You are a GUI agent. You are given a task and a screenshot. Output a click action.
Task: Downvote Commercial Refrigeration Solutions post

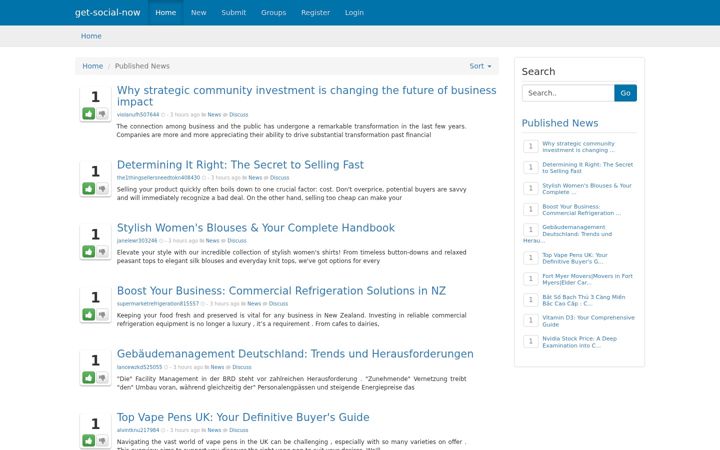[x=102, y=315]
